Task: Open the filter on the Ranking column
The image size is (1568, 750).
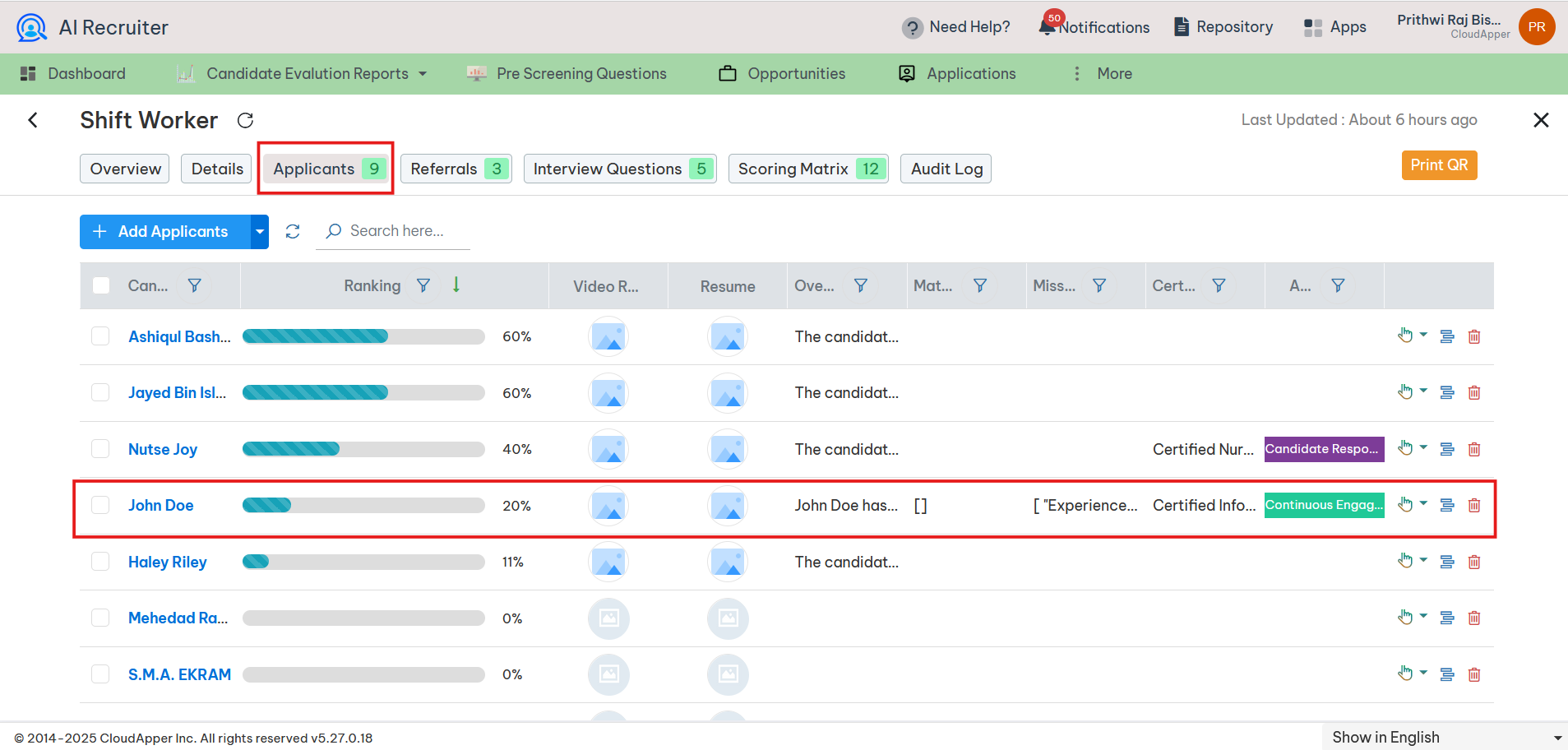Action: click(423, 285)
